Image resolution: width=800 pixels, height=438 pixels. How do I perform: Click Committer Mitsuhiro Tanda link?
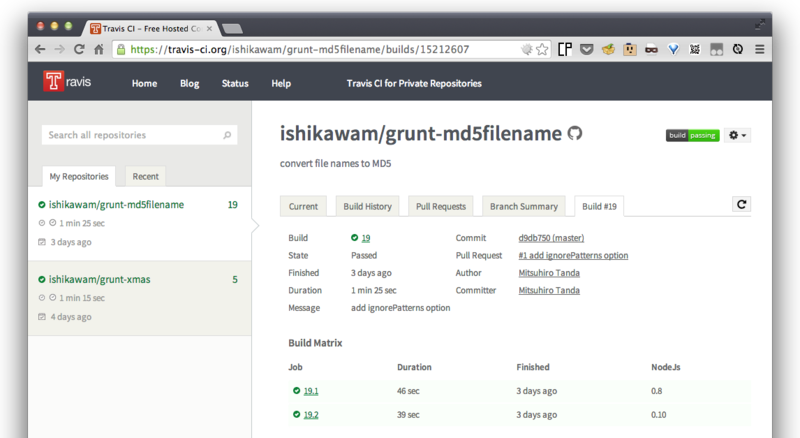click(549, 290)
